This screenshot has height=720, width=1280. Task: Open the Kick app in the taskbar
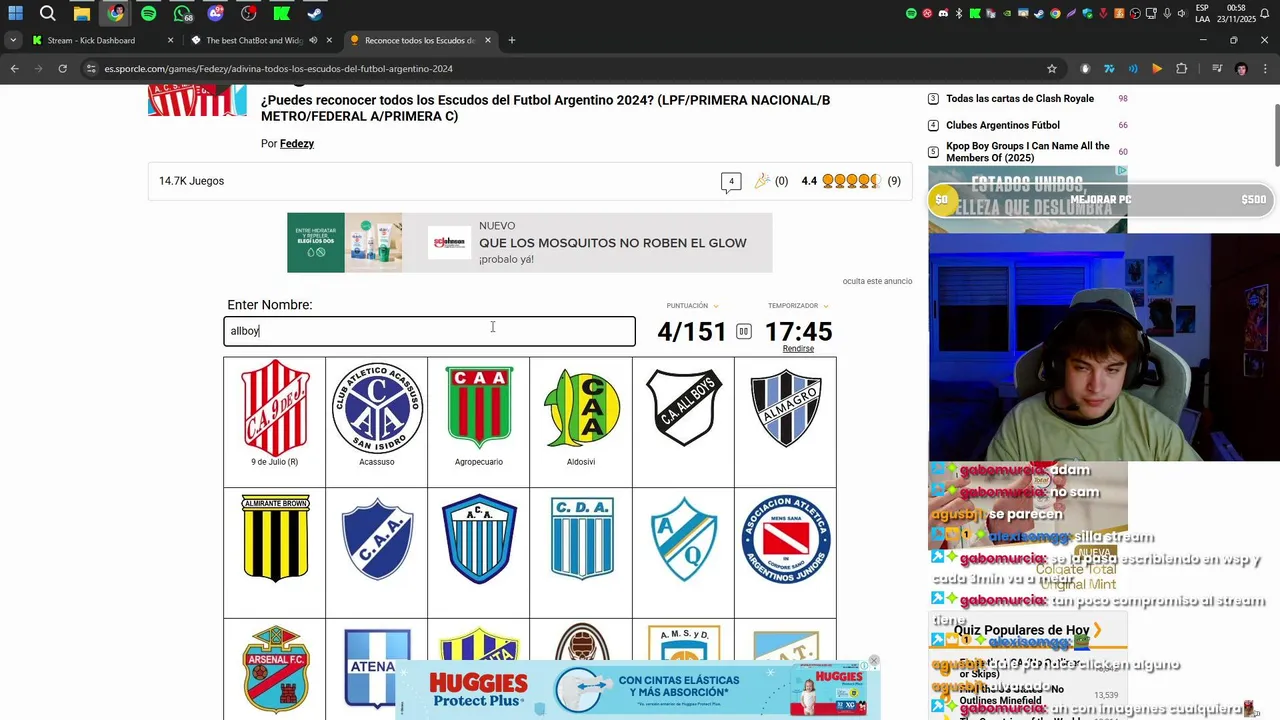pos(282,14)
